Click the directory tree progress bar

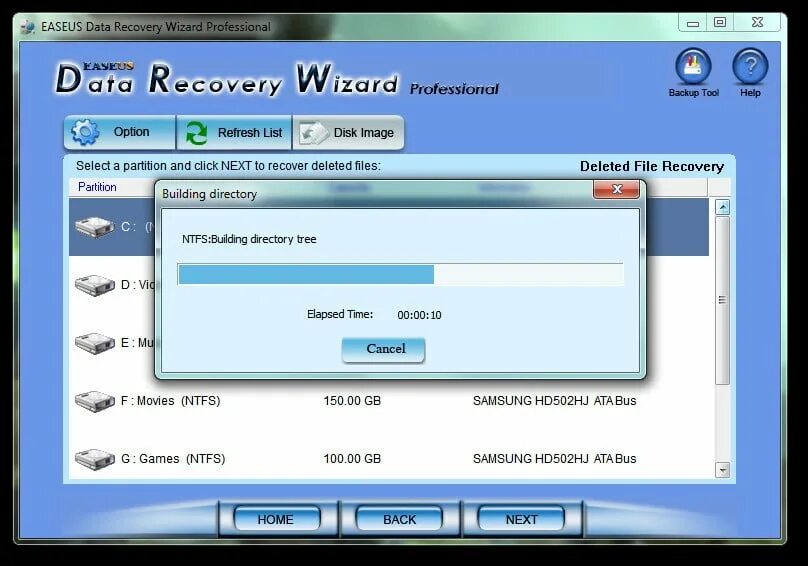click(x=400, y=274)
